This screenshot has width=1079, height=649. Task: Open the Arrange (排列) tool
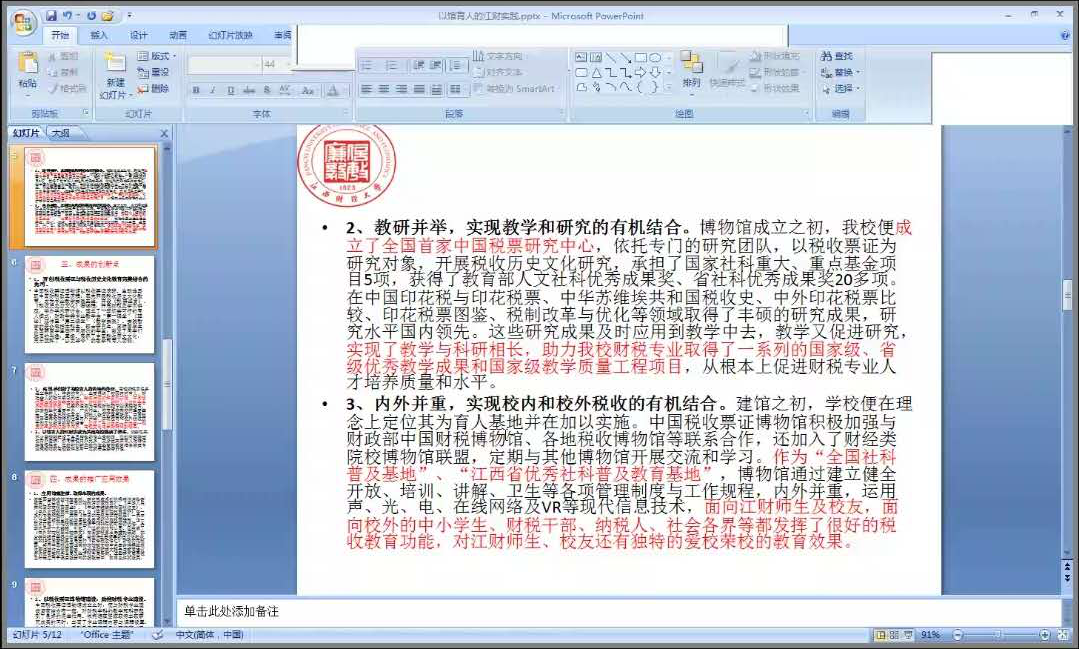click(691, 70)
